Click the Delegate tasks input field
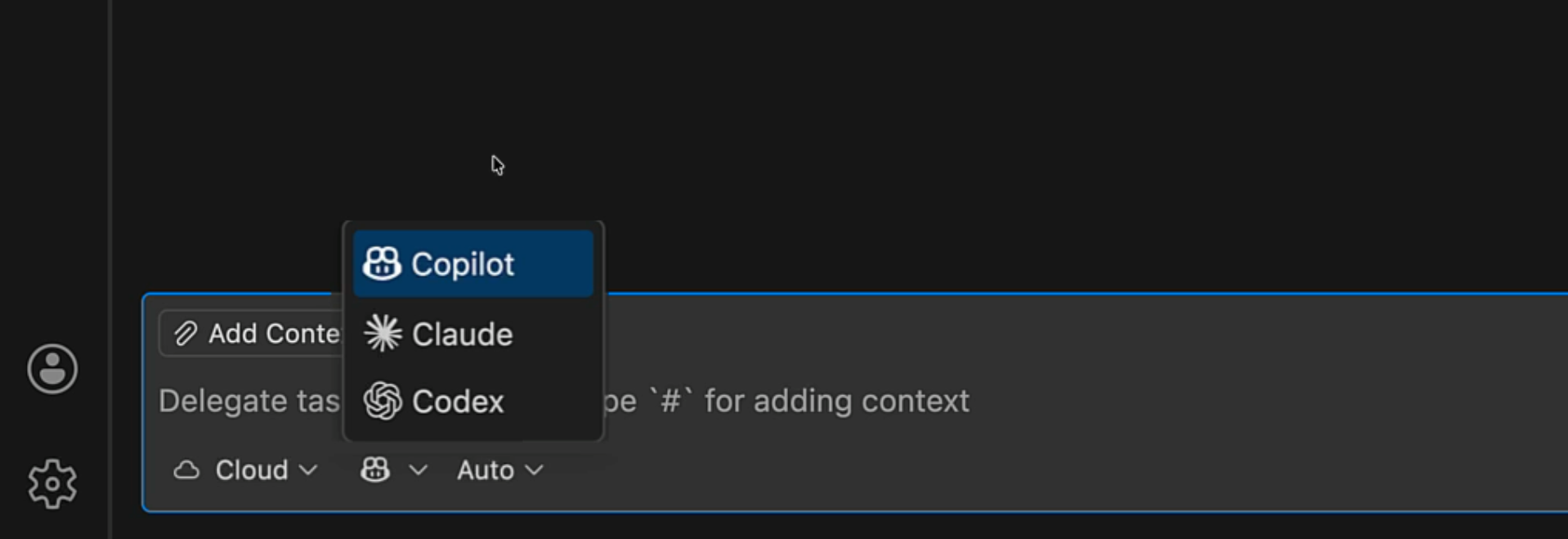The height and width of the screenshot is (539, 1568). (736, 401)
